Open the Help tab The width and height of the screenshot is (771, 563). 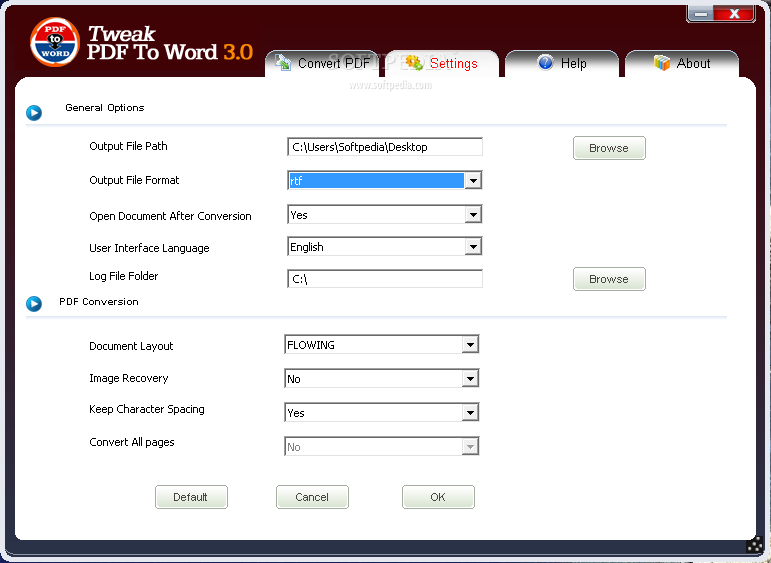(x=562, y=63)
